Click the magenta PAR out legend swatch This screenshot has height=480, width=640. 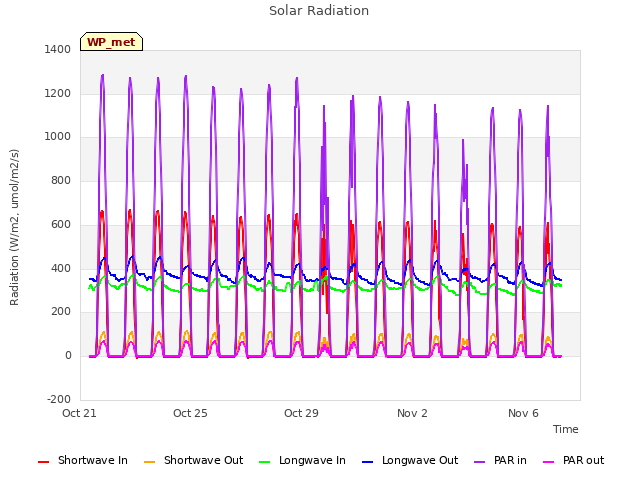click(549, 462)
